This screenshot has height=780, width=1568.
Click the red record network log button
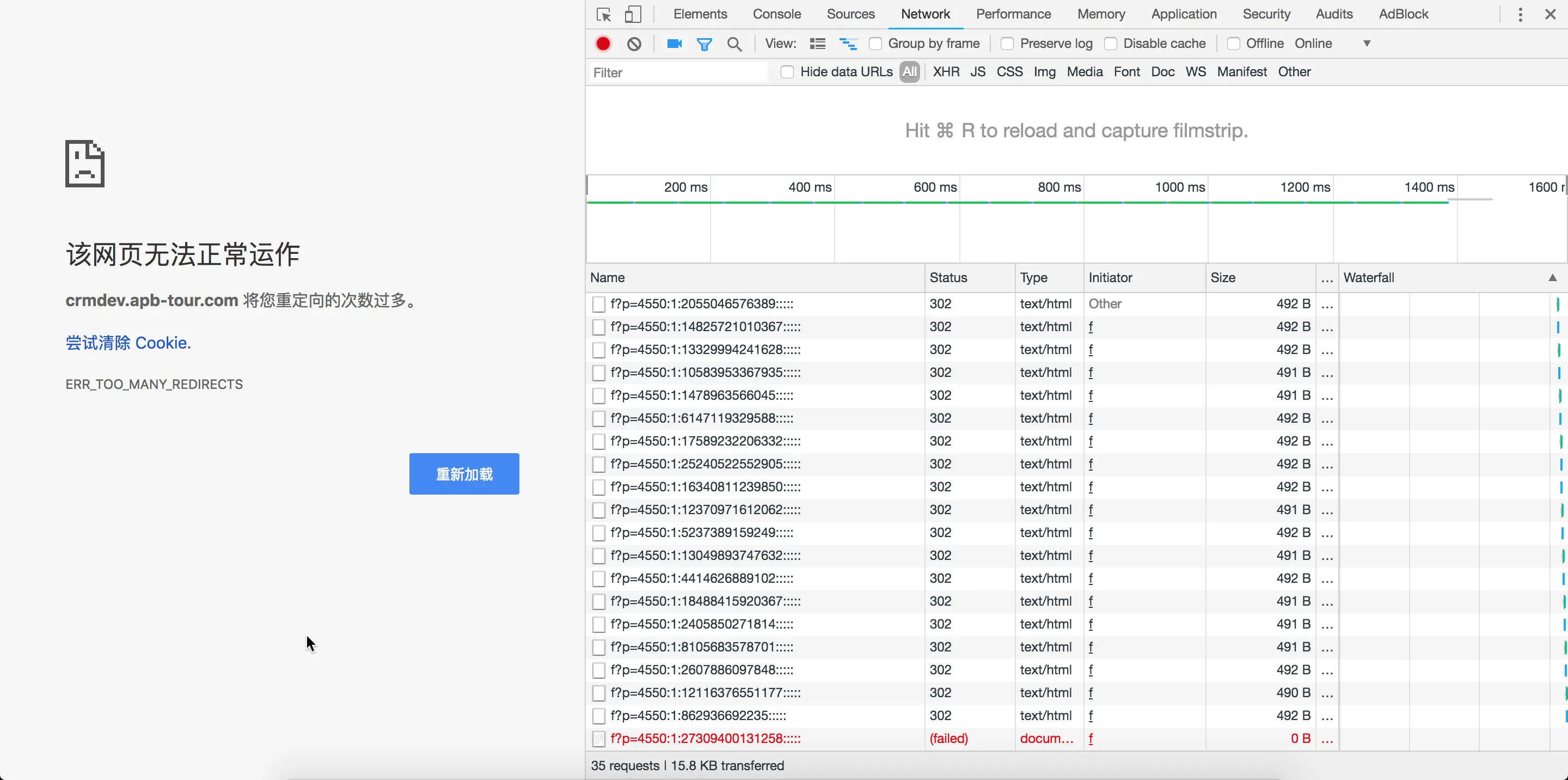click(x=603, y=44)
